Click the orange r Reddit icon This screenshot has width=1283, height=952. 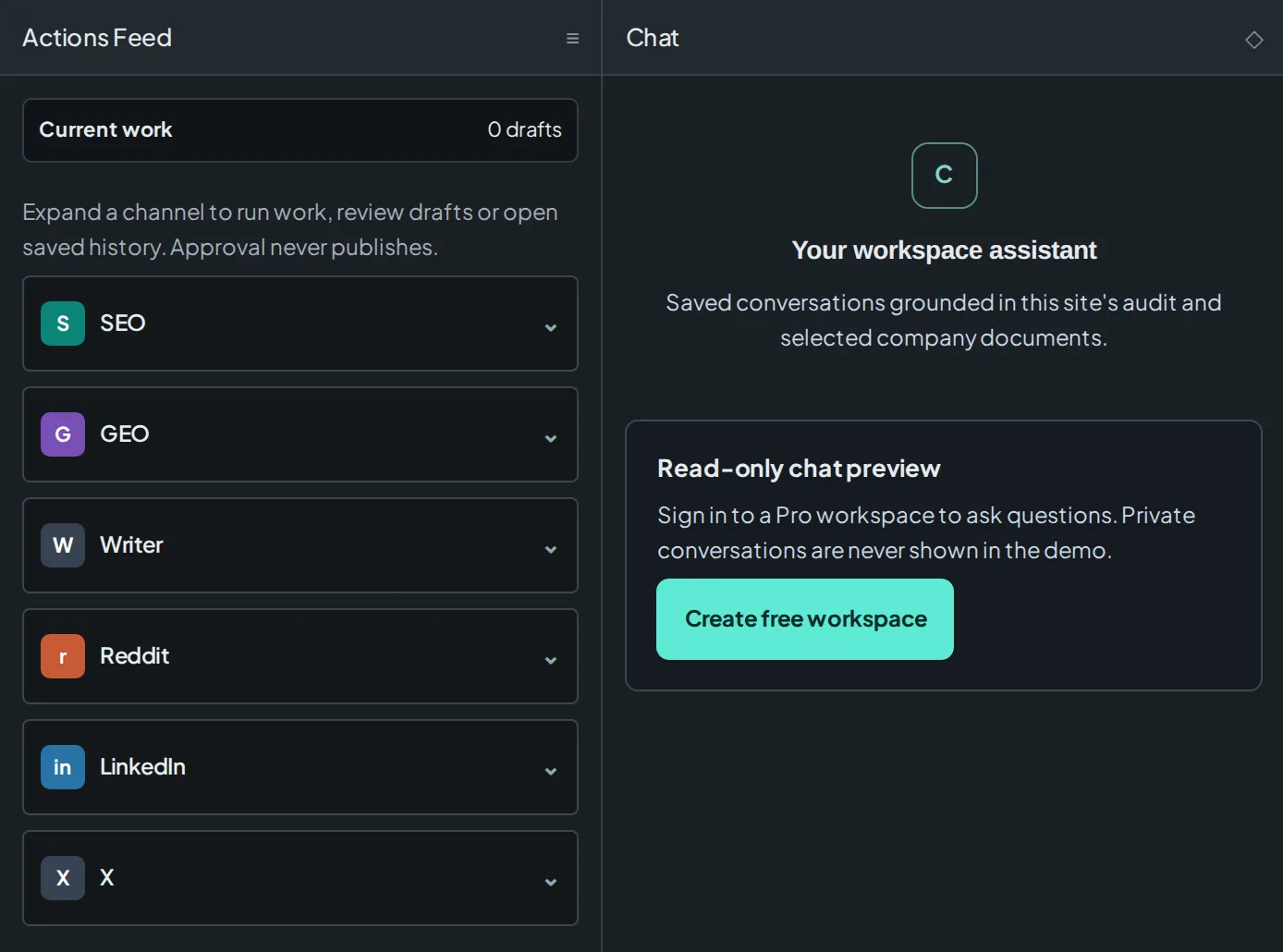click(63, 656)
